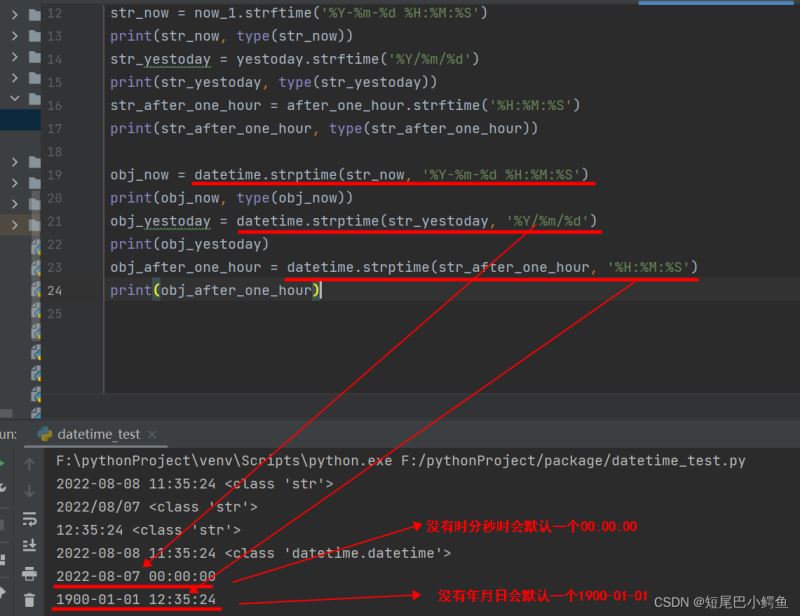Click the green Rerun arrow in the Run panel
The width and height of the screenshot is (800, 616).
click(x=2, y=463)
